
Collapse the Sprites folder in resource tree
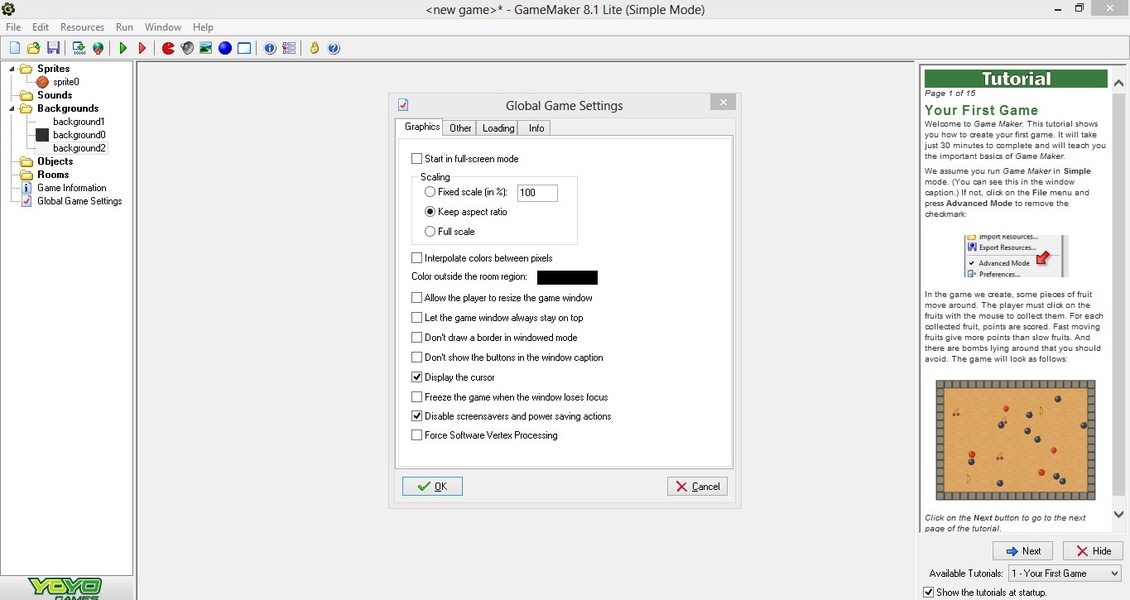coord(12,69)
